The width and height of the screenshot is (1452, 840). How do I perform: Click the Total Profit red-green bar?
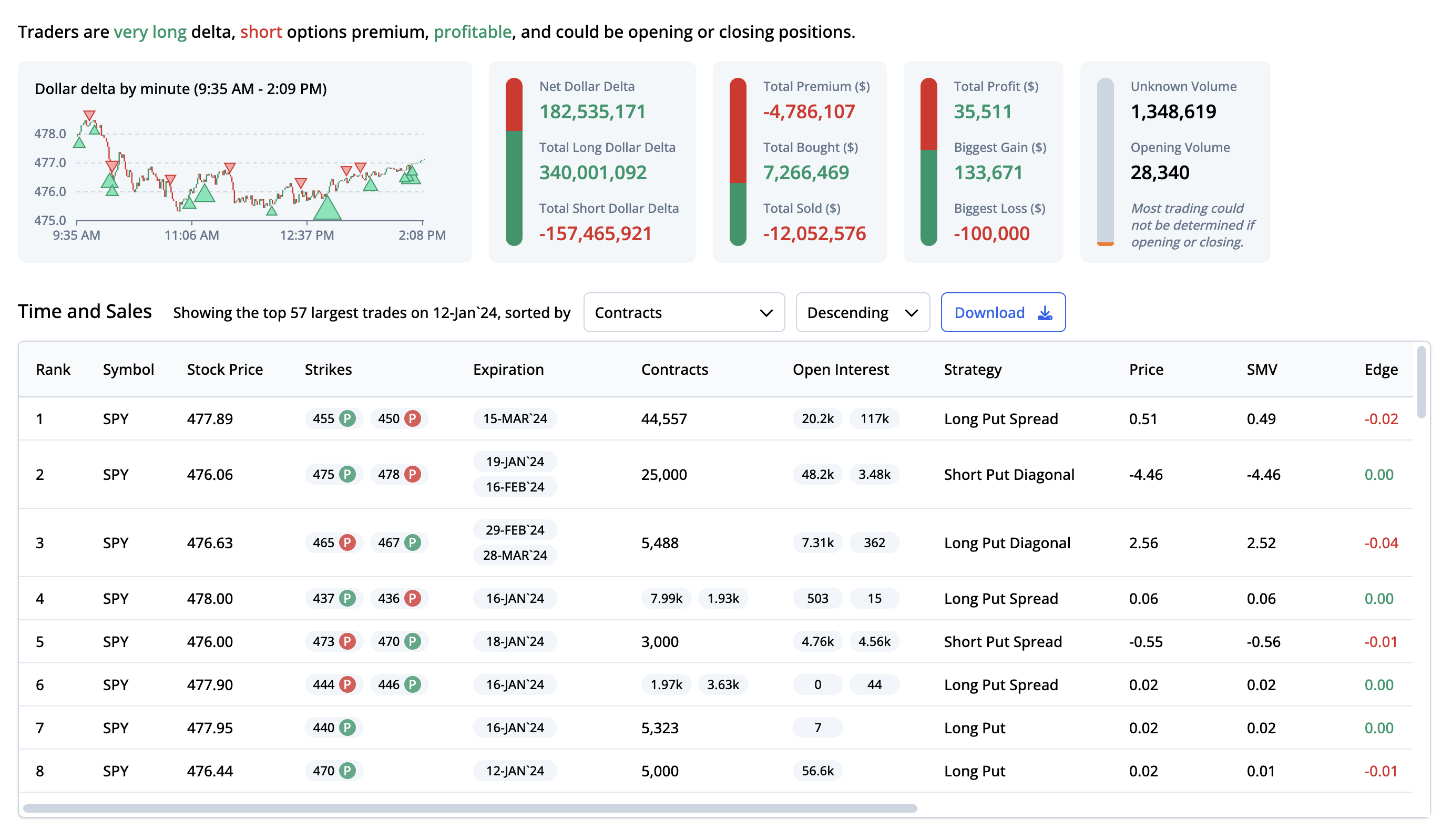929,162
